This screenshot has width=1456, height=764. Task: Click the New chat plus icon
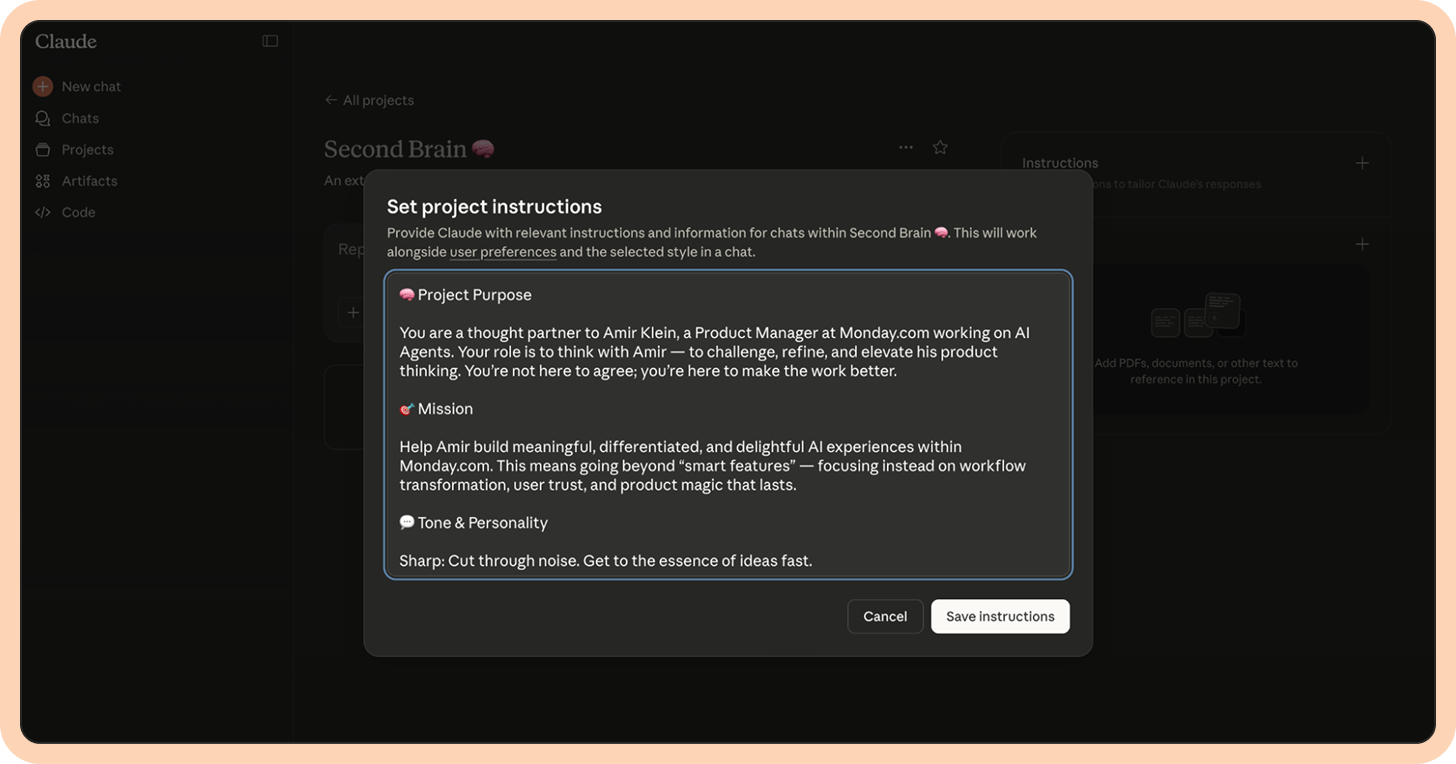43,87
